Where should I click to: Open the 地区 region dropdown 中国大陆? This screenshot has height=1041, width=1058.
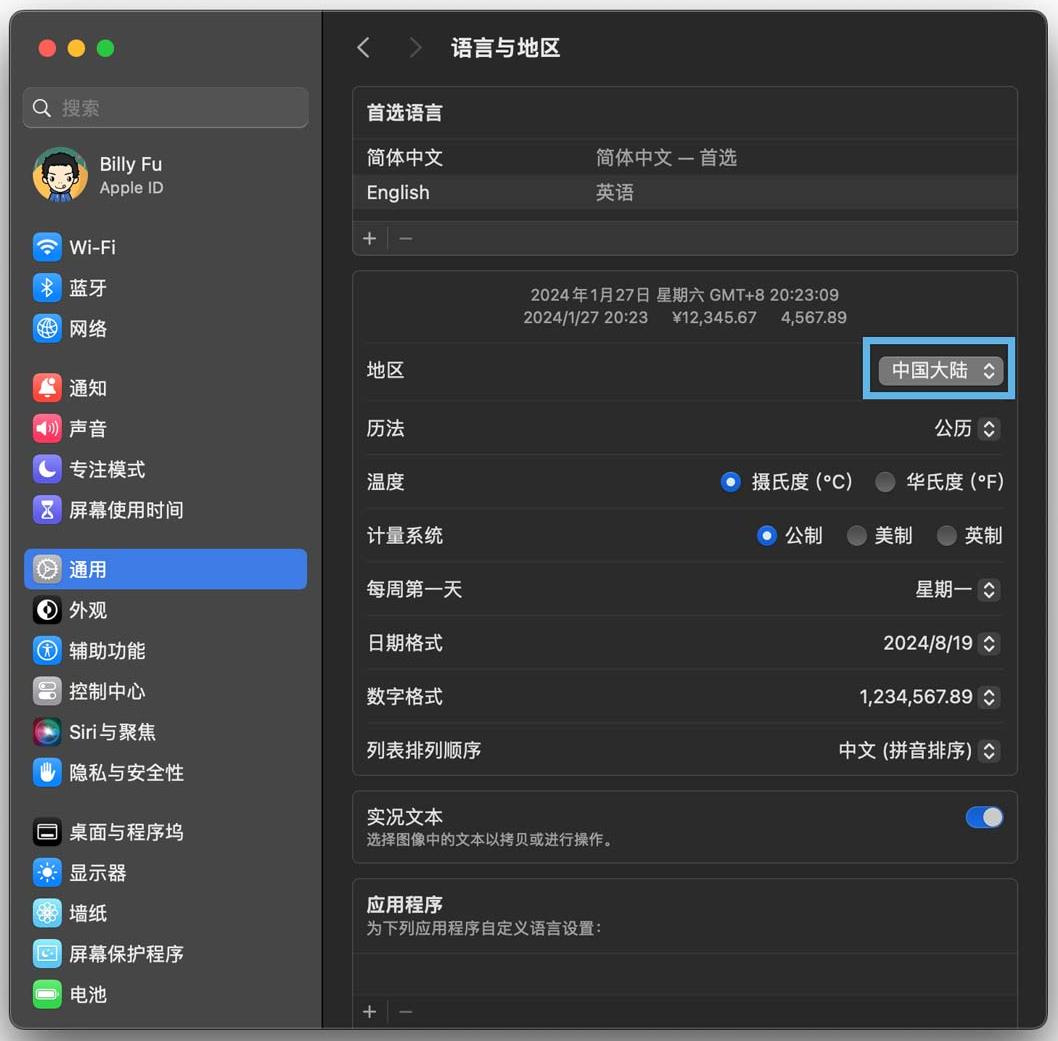click(x=940, y=370)
